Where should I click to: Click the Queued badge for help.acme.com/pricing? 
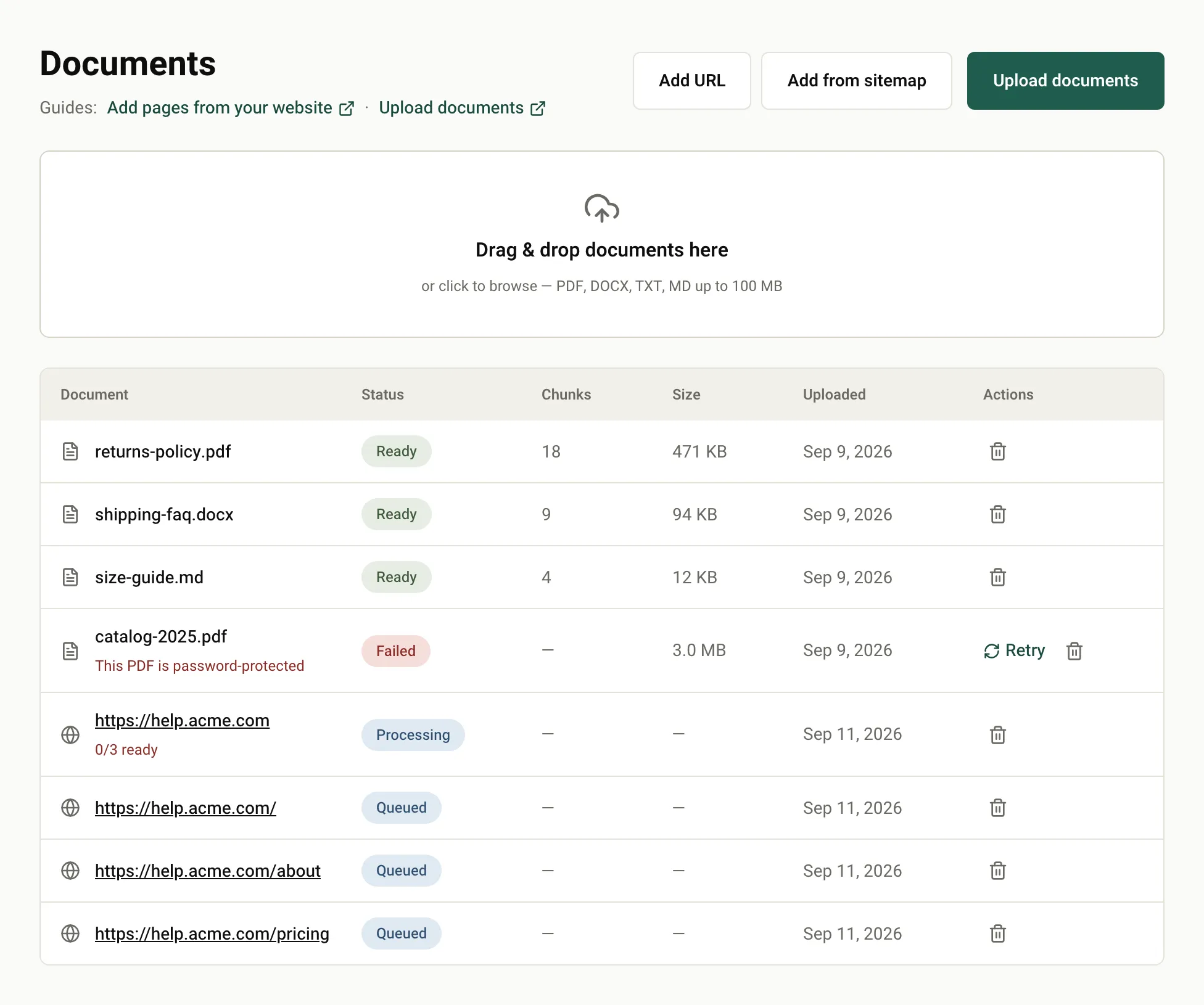coord(401,933)
